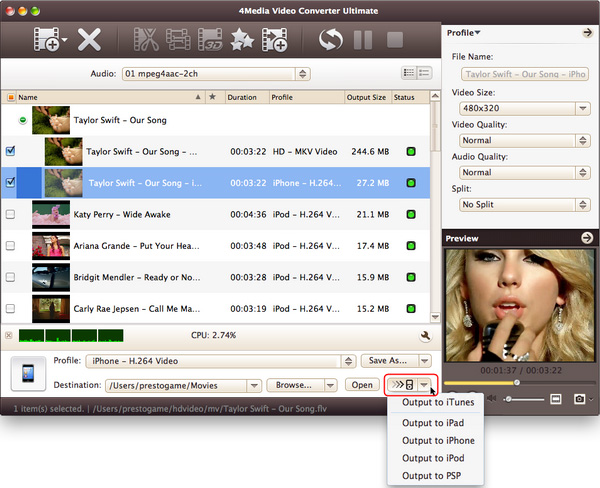Click the Convert circular arrows icon
Viewport: 600px width, 488px height.
(330, 40)
